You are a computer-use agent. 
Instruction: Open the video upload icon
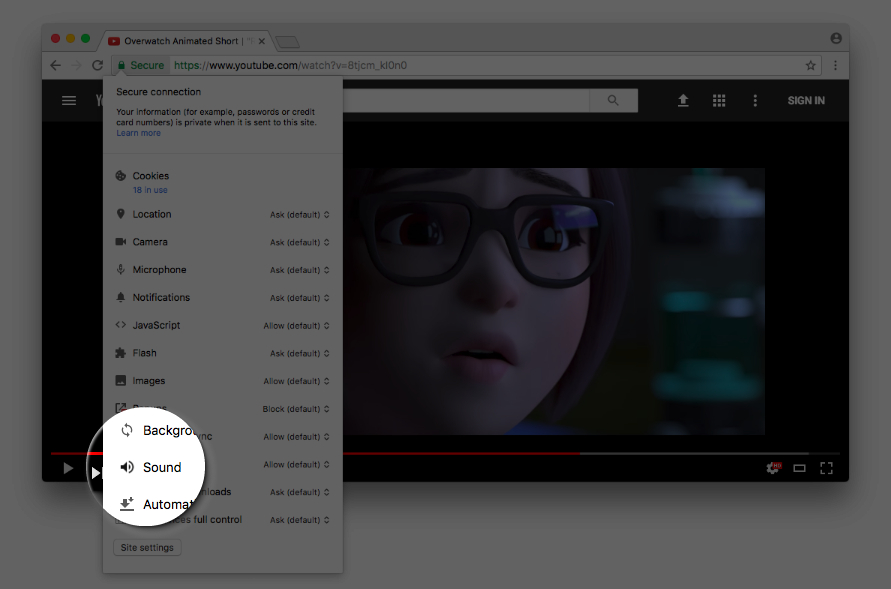683,100
